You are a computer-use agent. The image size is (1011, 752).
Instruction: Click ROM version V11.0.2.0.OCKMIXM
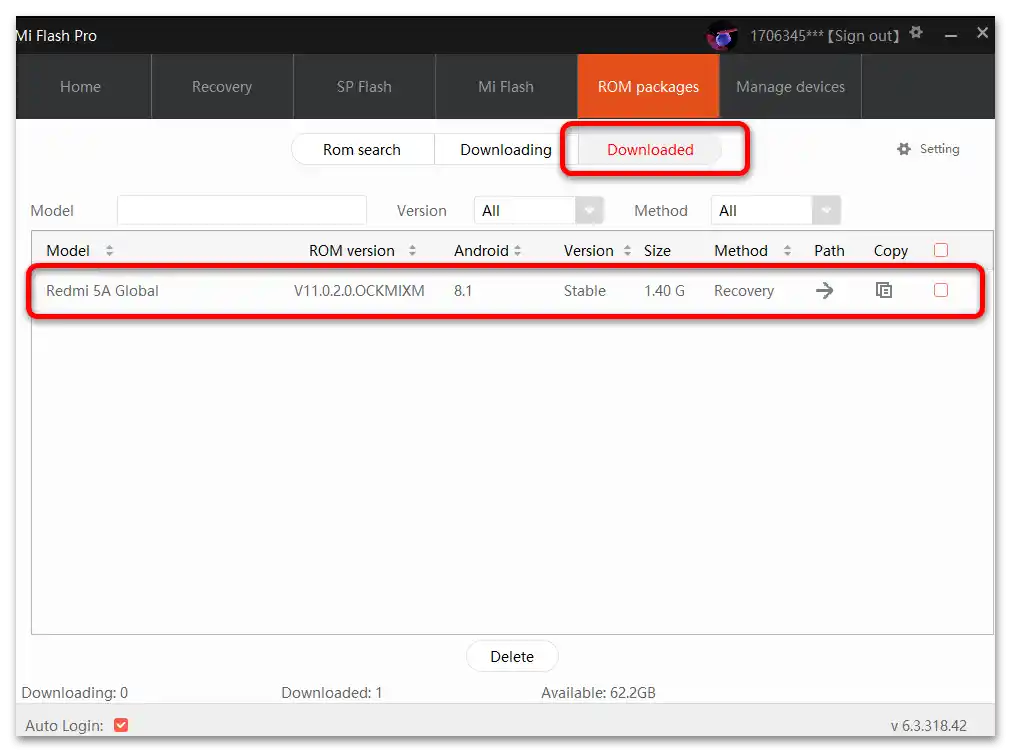(x=359, y=291)
